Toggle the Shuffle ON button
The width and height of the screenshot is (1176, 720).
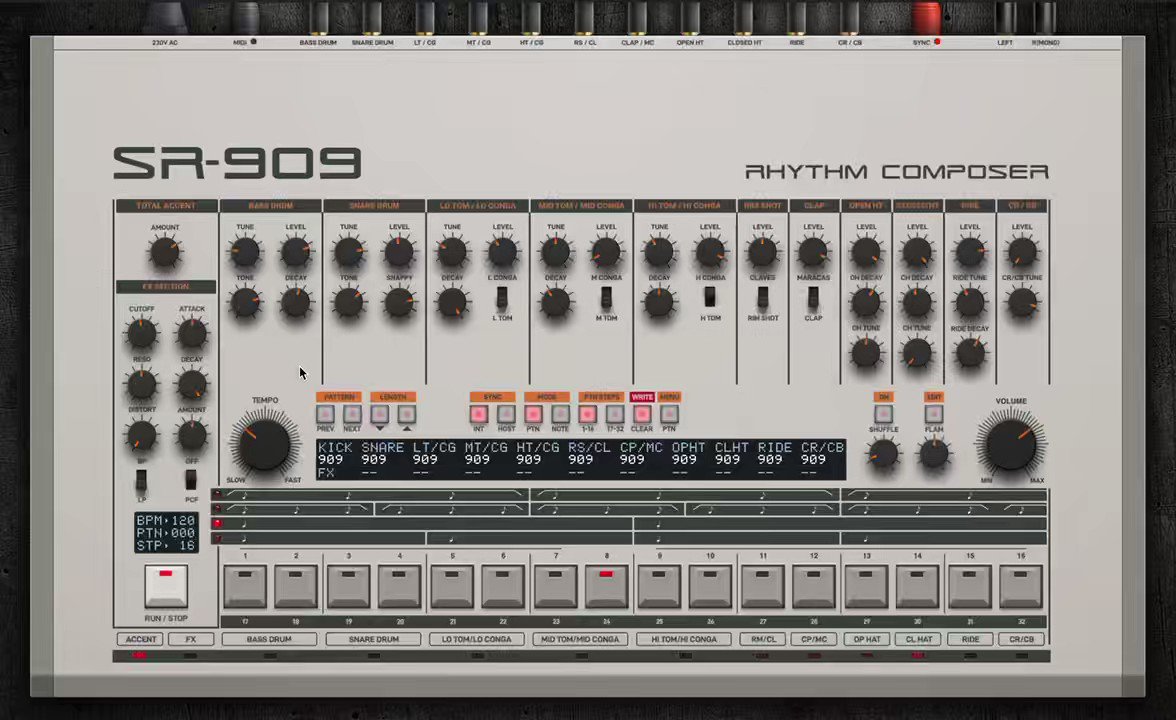[x=884, y=414]
